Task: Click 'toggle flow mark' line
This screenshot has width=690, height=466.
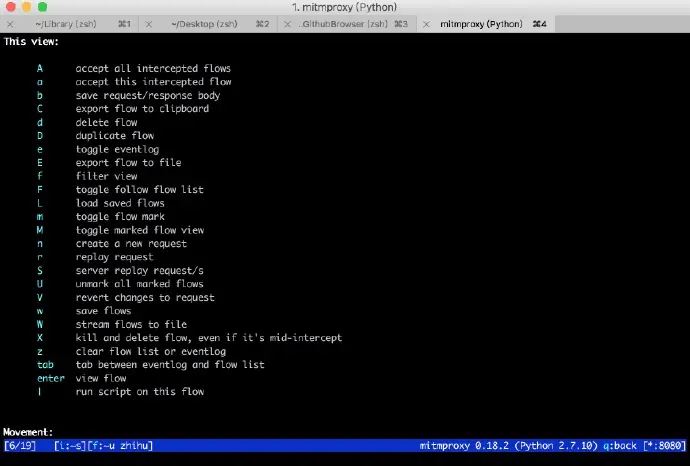Action: [120, 216]
